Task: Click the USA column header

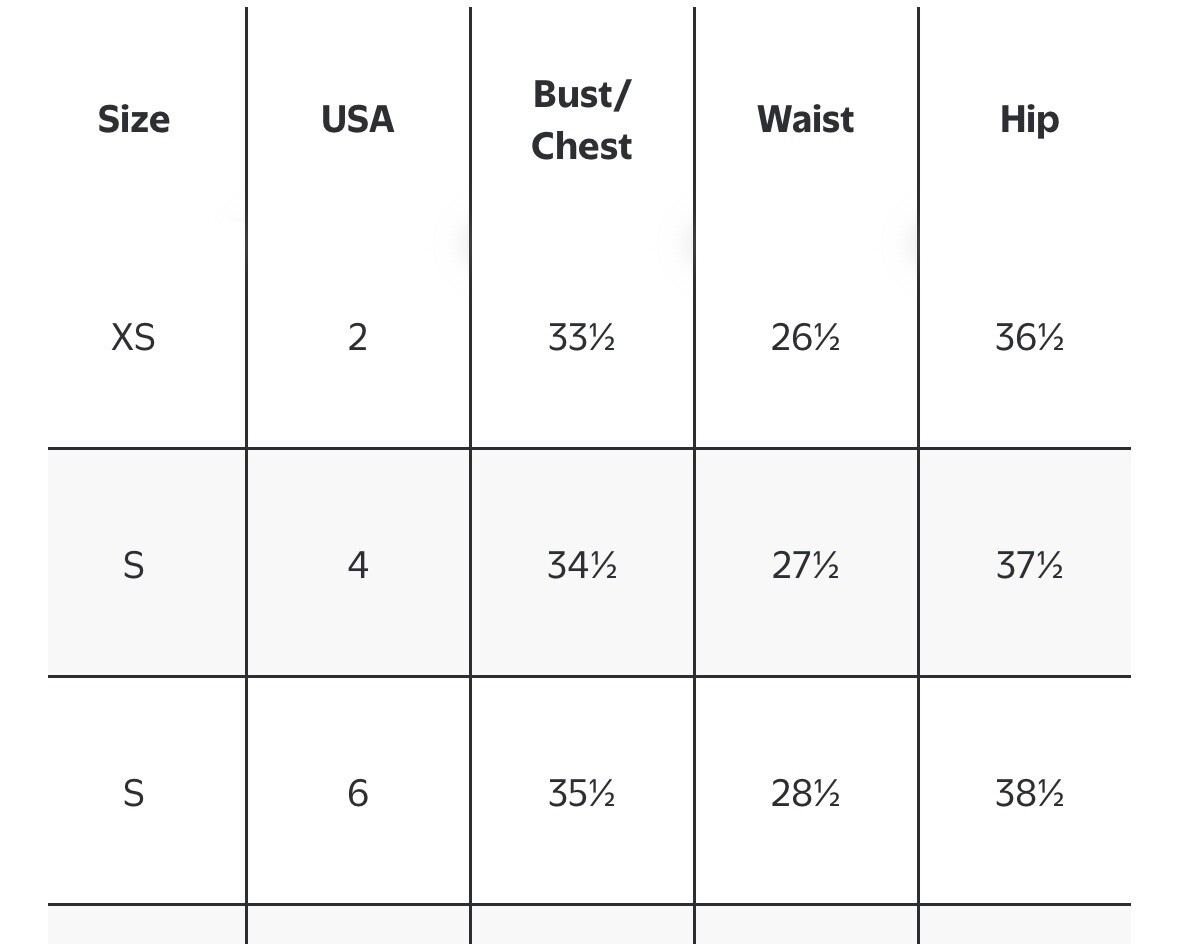Action: pyautogui.click(x=358, y=120)
